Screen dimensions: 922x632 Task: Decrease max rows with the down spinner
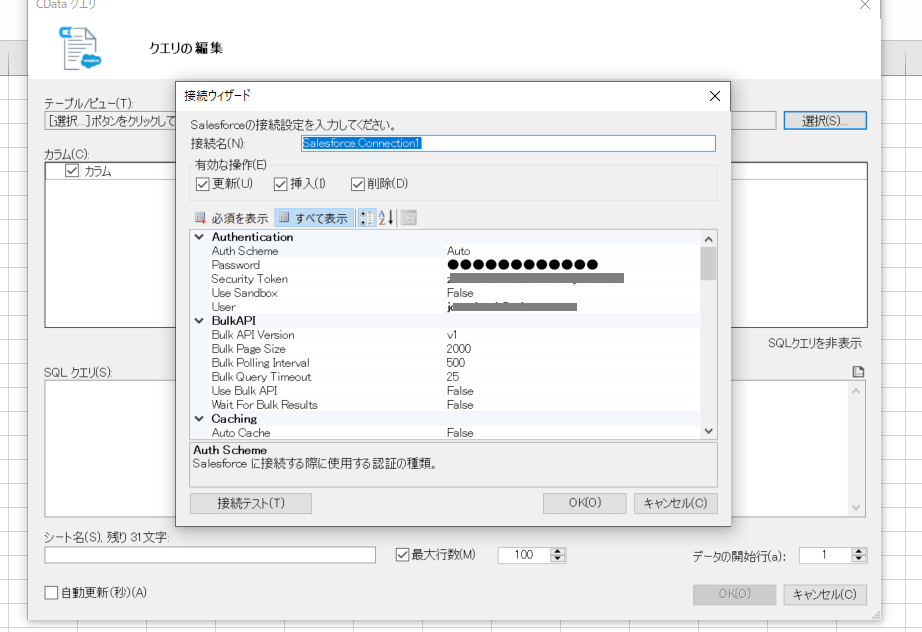[558, 559]
